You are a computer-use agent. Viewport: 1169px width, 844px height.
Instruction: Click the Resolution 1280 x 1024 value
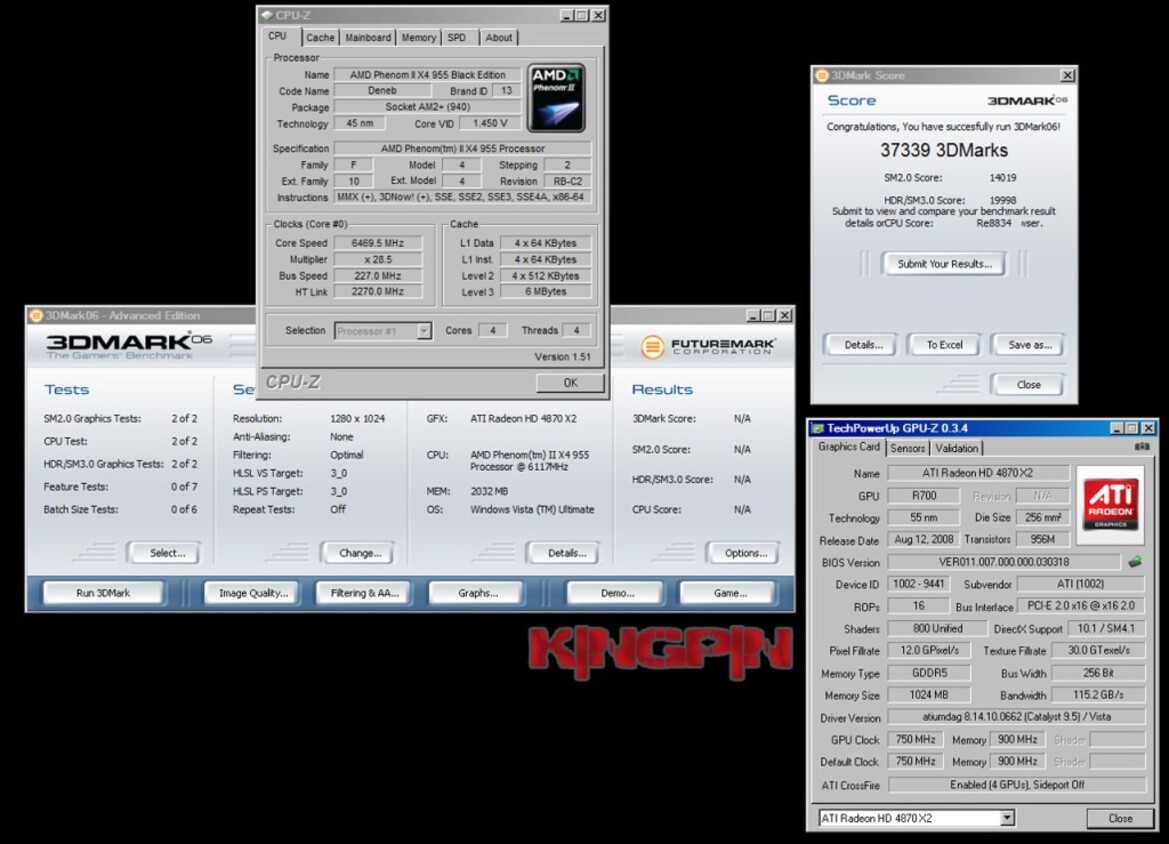pyautogui.click(x=357, y=419)
